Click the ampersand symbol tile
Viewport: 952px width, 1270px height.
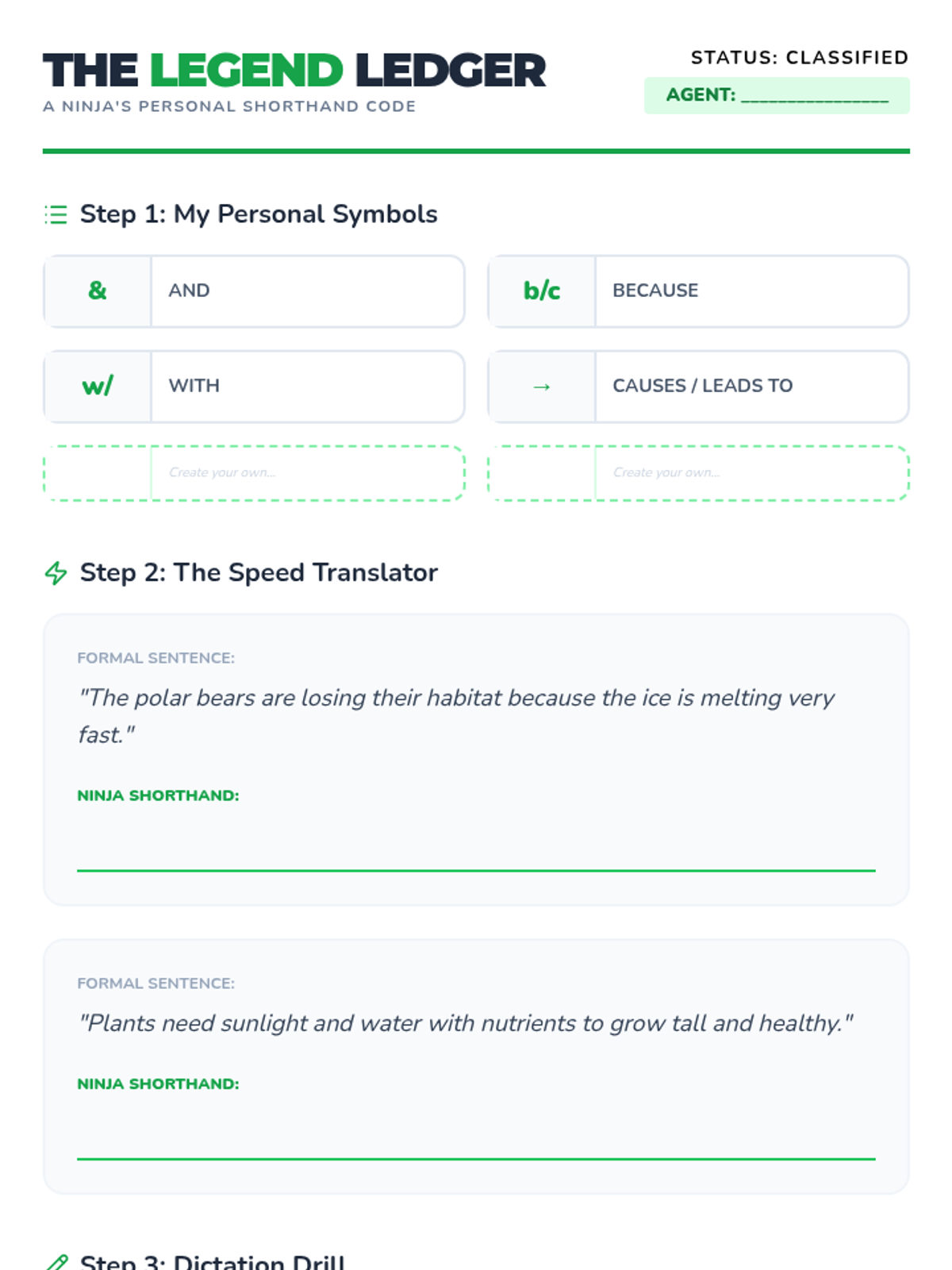click(x=98, y=291)
